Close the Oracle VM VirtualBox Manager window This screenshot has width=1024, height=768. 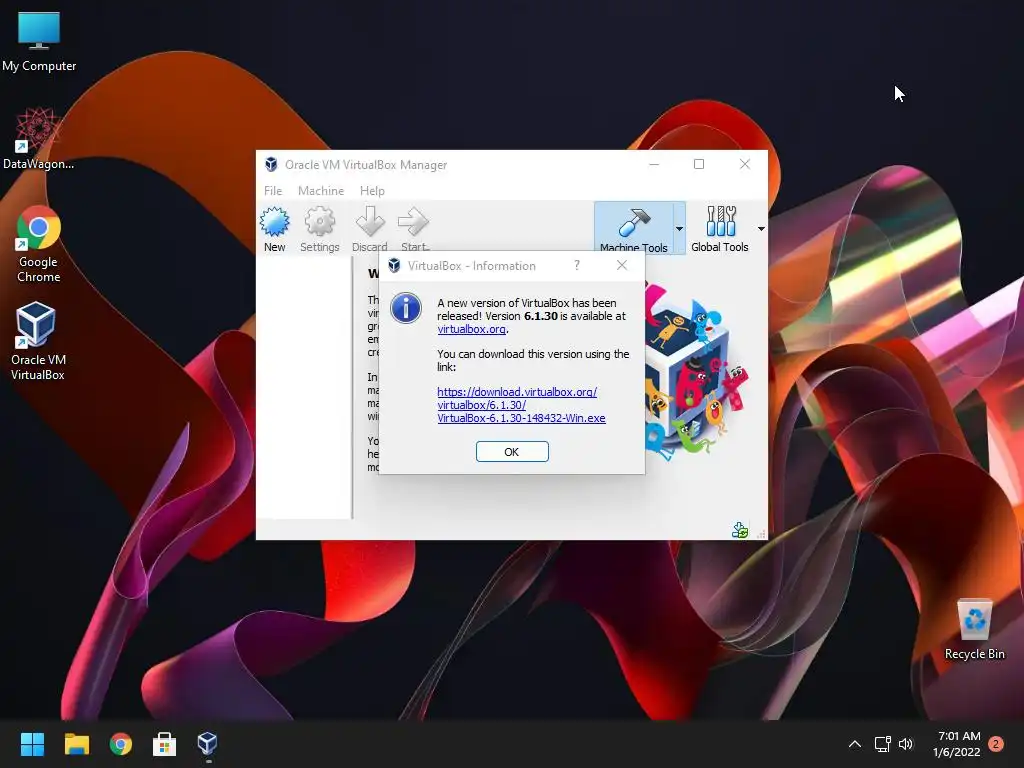[744, 164]
